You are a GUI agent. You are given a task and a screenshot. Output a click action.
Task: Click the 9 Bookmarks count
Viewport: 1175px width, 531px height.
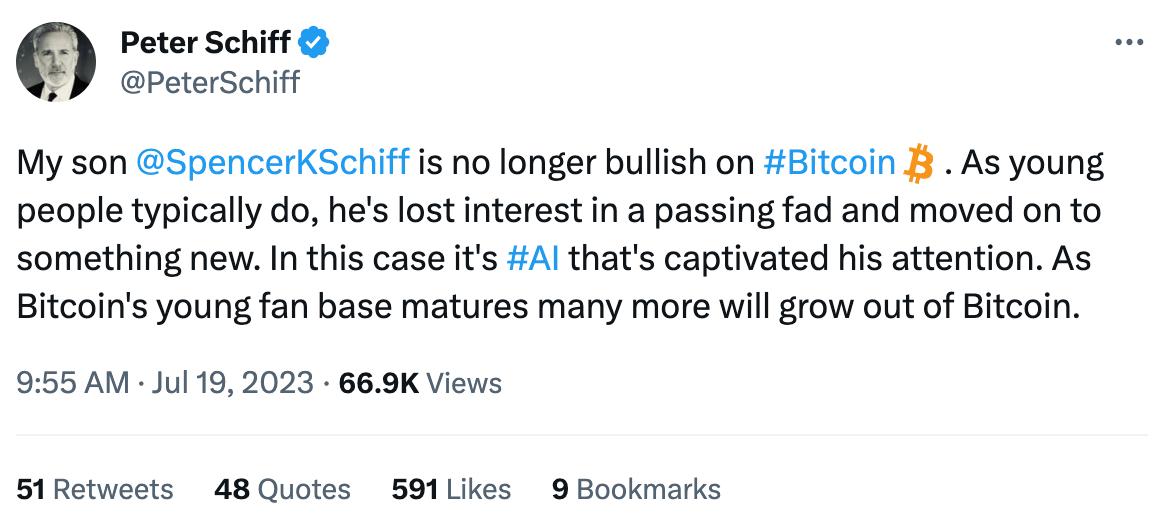click(636, 489)
